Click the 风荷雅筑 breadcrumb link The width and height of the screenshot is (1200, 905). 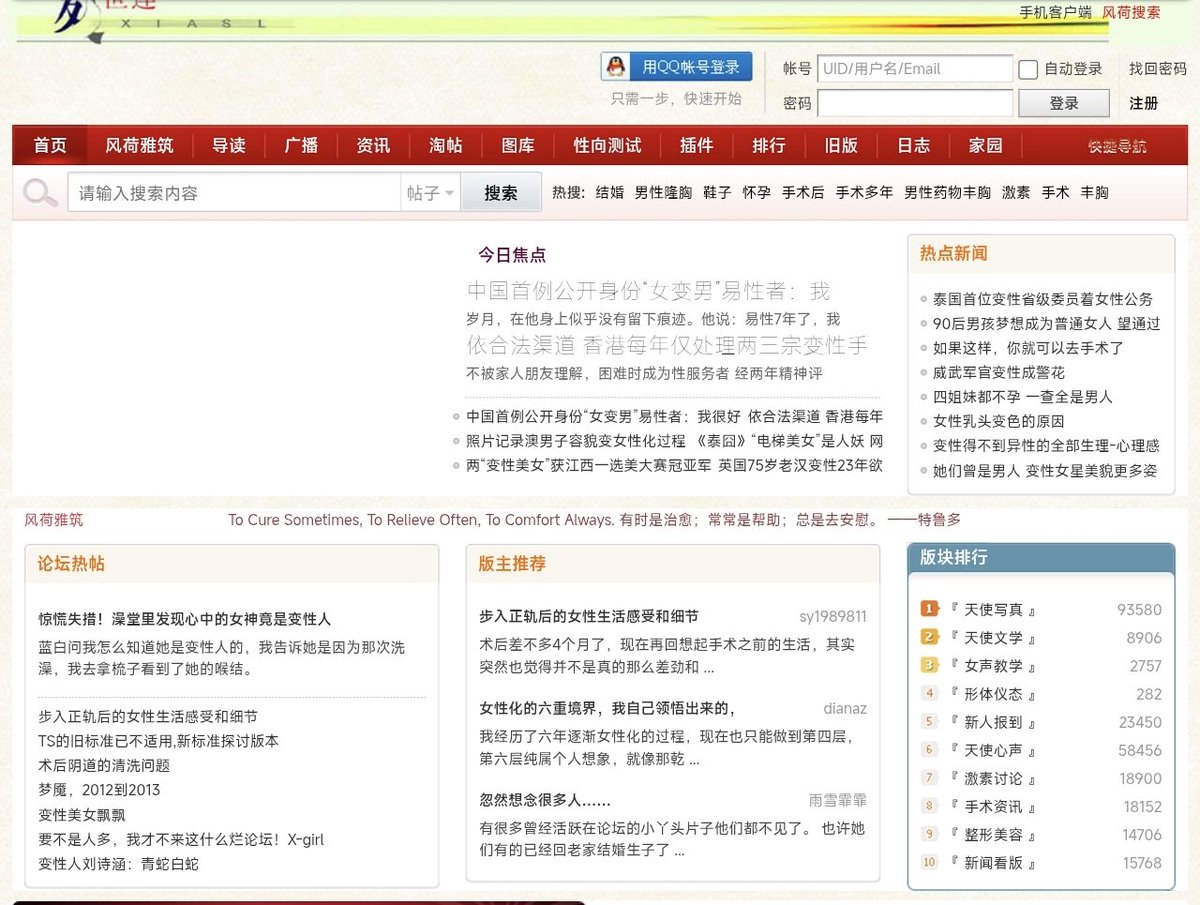(x=54, y=520)
